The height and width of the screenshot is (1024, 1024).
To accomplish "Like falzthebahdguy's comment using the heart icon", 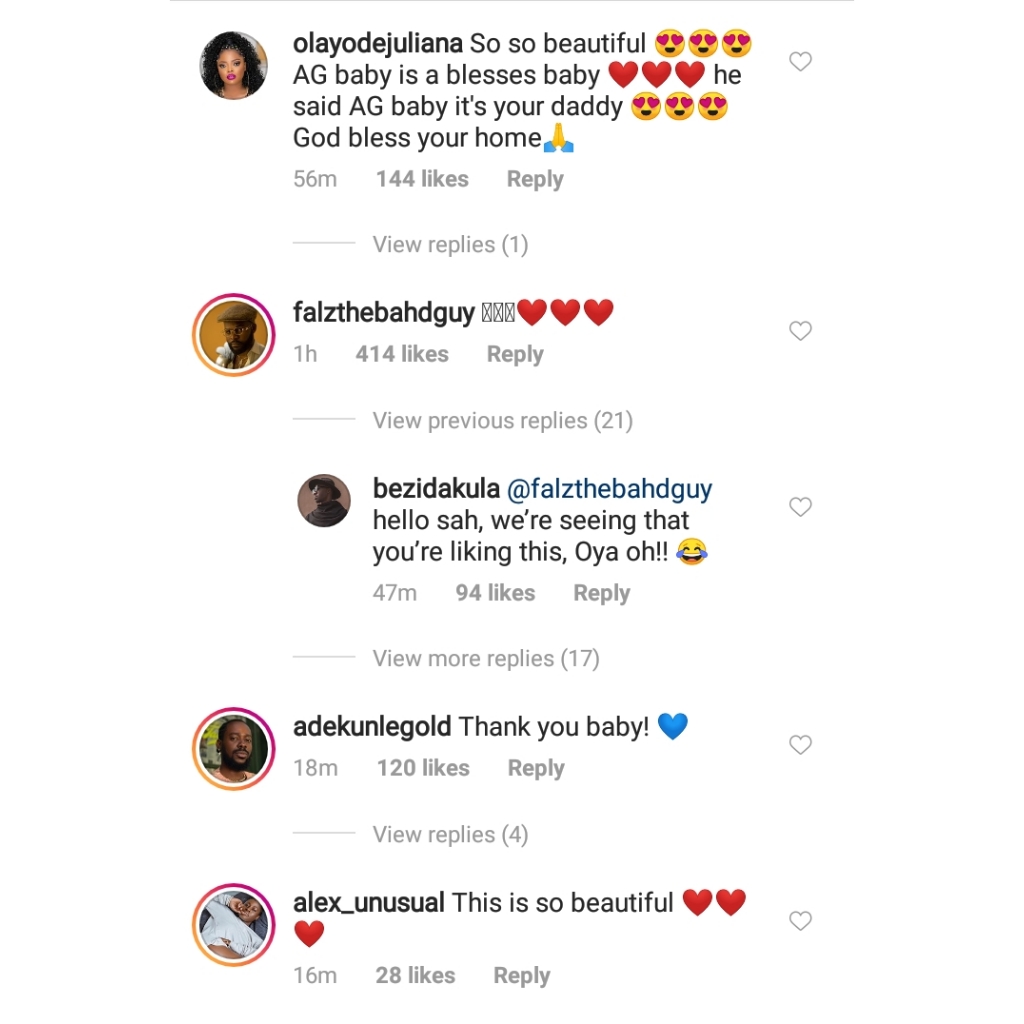I will [x=800, y=330].
